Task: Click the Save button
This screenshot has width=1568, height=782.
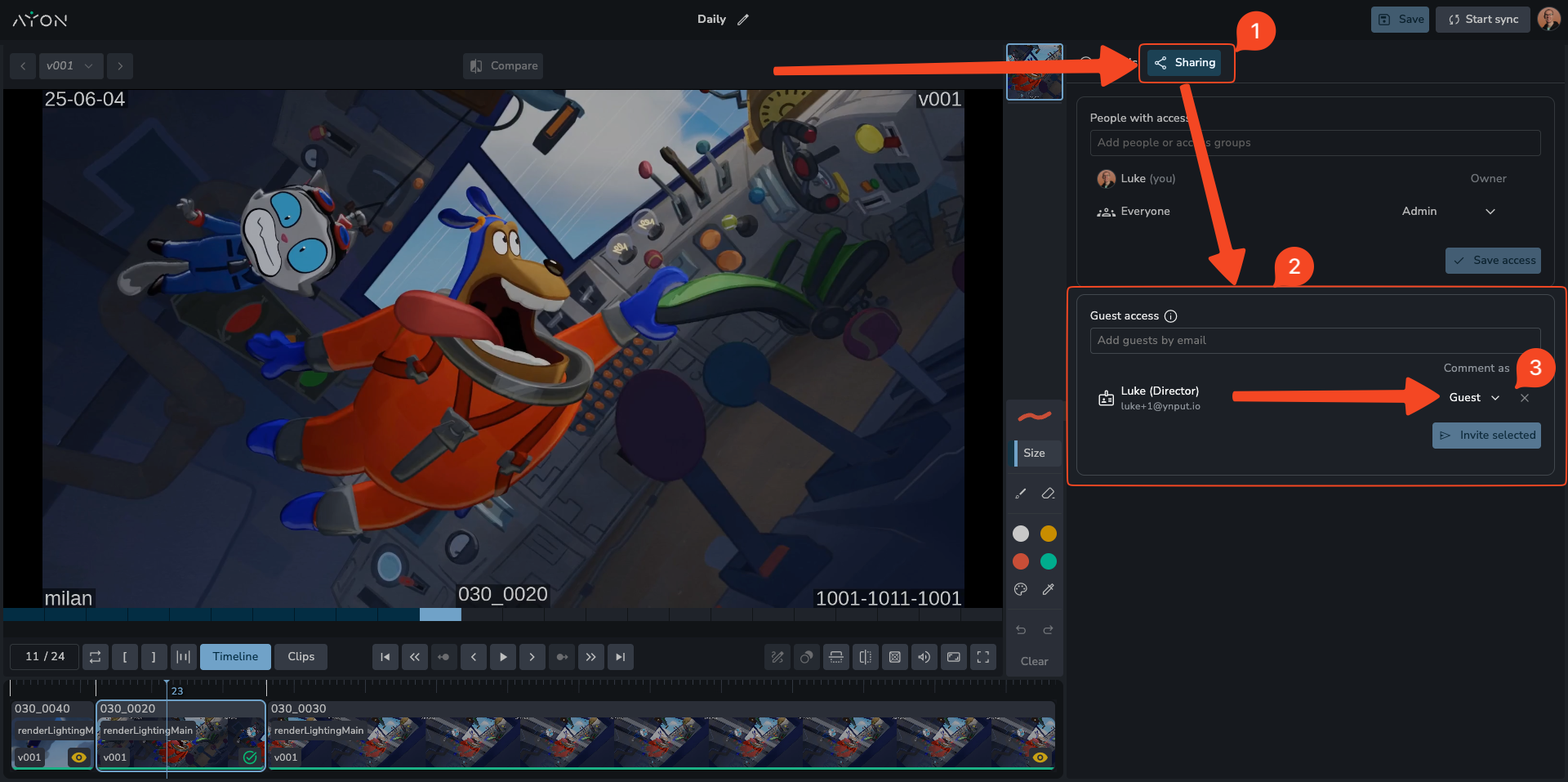Action: [1400, 20]
